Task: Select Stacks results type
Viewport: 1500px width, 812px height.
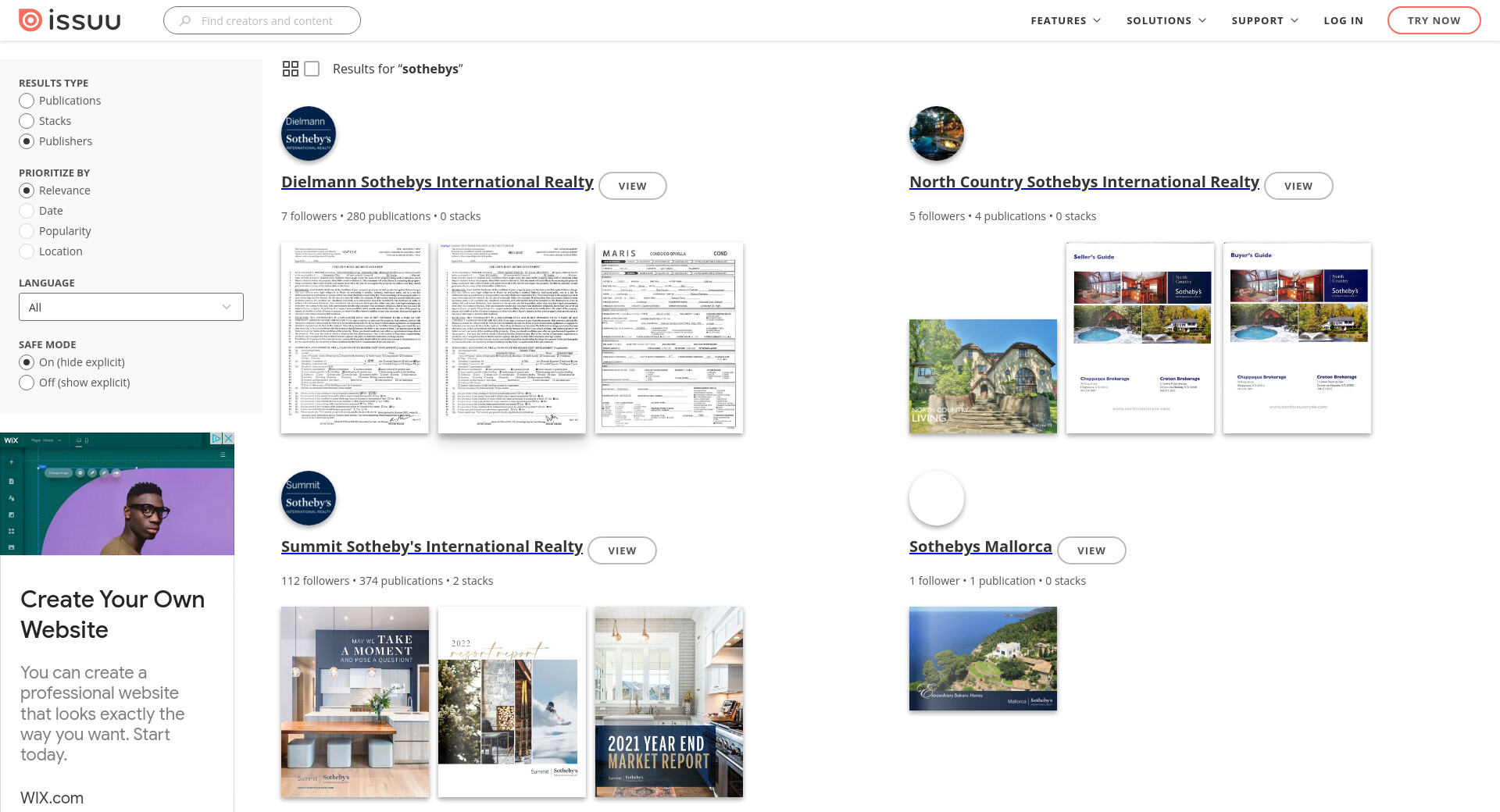Action: click(x=27, y=121)
